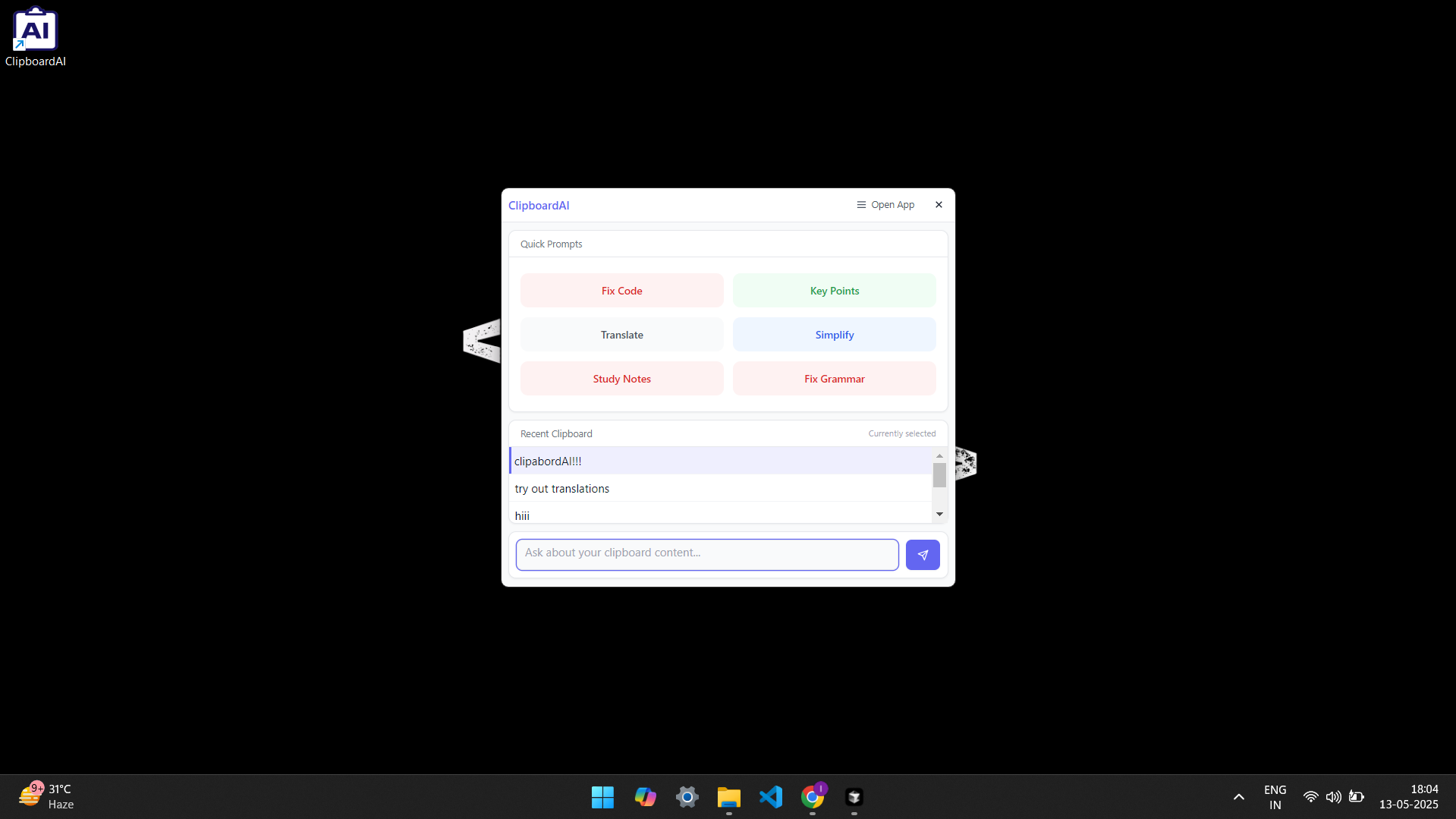Select the "hiii" clipboard entry
The height and width of the screenshot is (819, 1456).
pyautogui.click(x=720, y=514)
